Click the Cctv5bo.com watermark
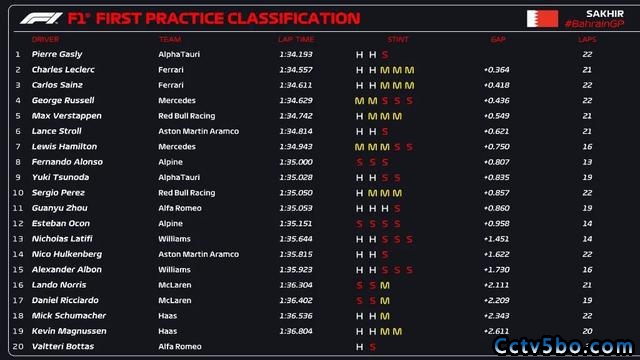This screenshot has height=360, width=640. coord(563,347)
